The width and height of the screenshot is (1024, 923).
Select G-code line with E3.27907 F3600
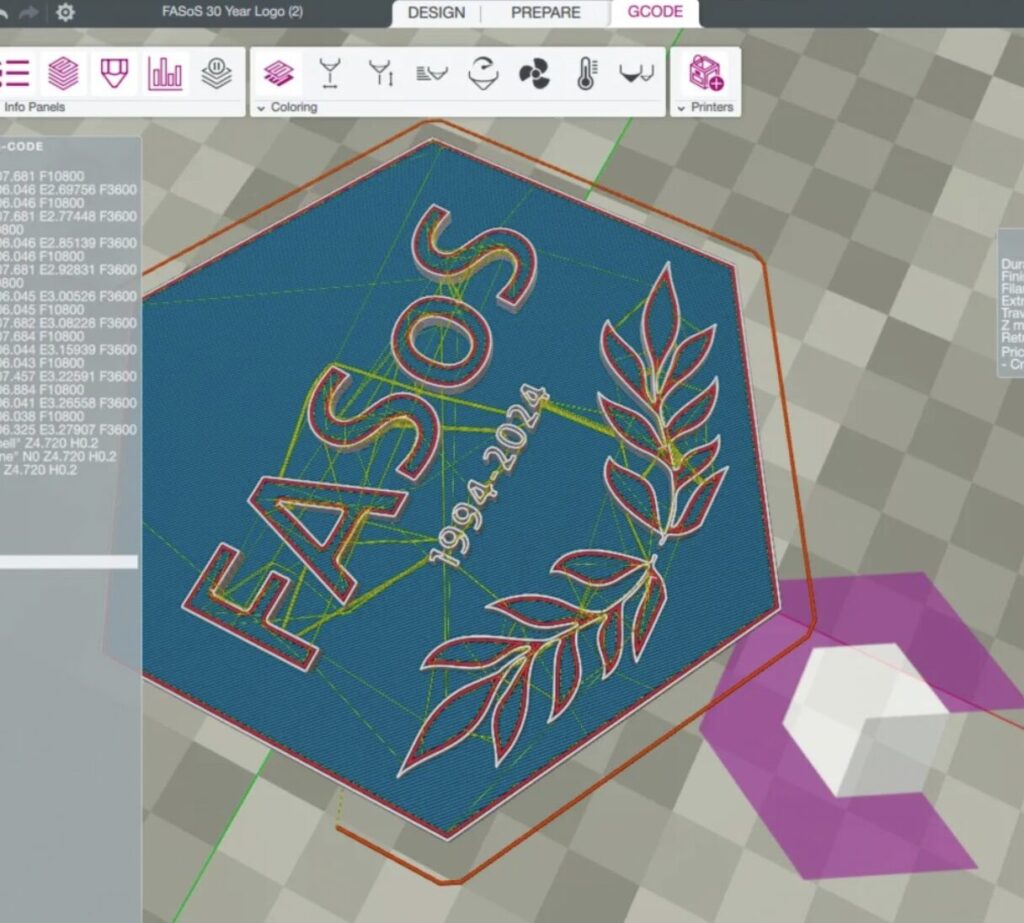[69, 430]
